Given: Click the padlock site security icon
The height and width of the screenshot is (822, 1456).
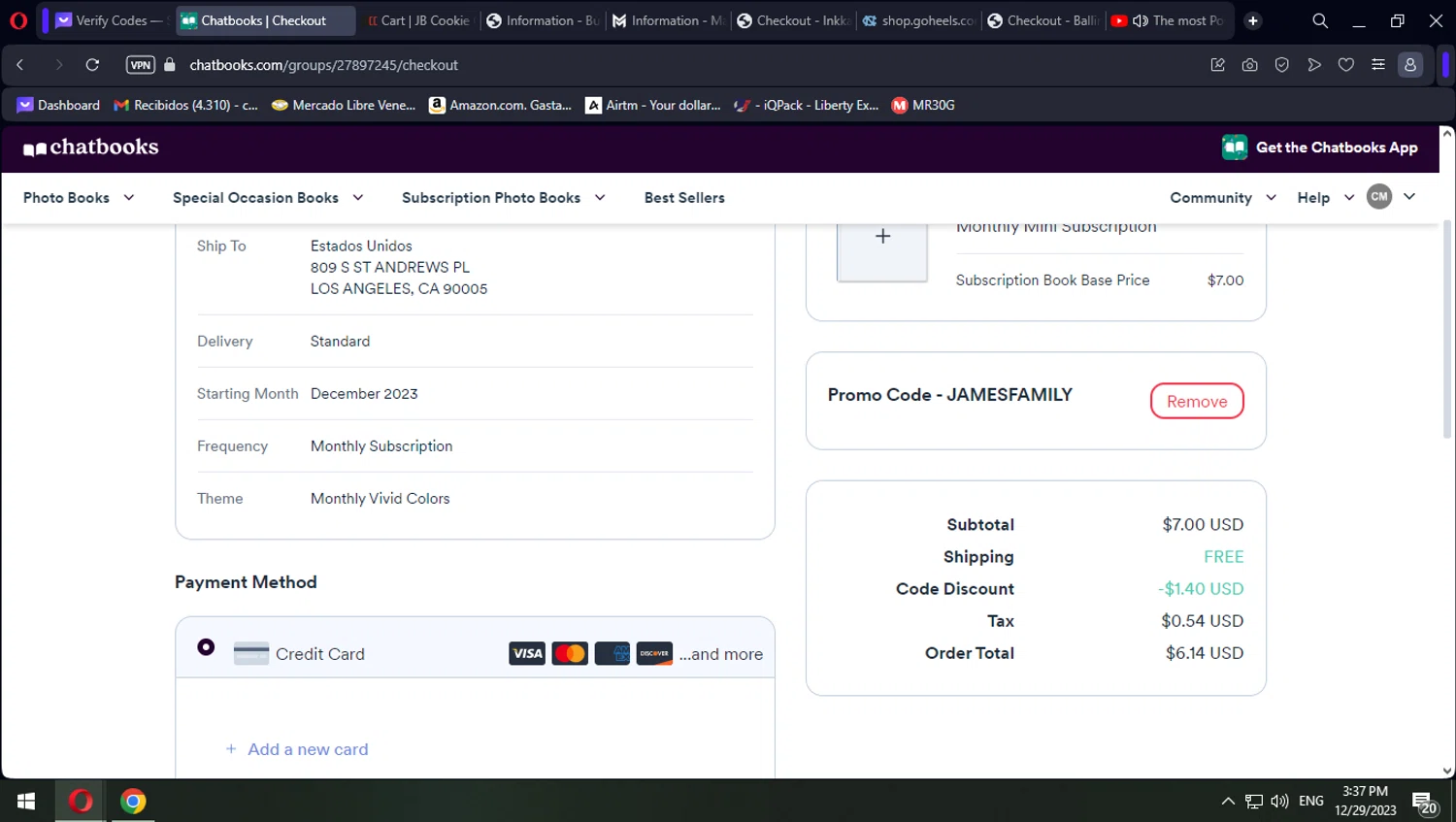Looking at the screenshot, I should pos(170,65).
